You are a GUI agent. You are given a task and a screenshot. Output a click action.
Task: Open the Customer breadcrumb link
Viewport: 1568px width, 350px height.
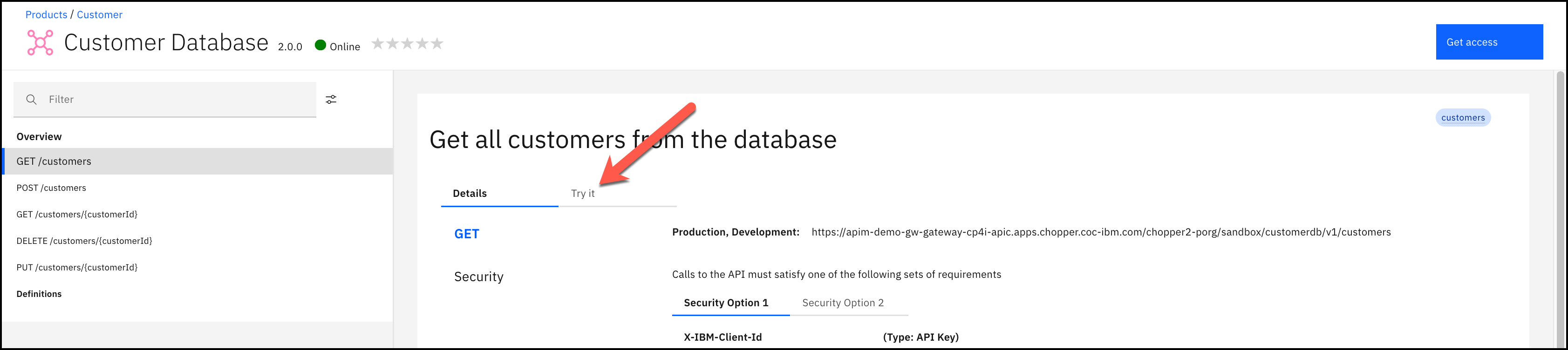click(x=99, y=14)
